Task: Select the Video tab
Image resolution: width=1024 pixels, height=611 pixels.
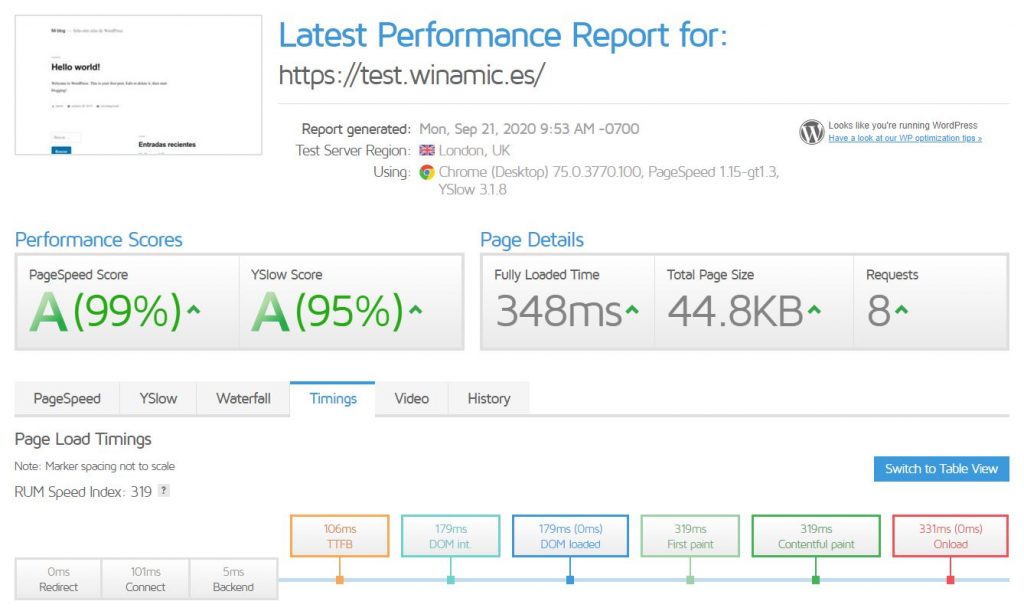Action: pyautogui.click(x=411, y=398)
